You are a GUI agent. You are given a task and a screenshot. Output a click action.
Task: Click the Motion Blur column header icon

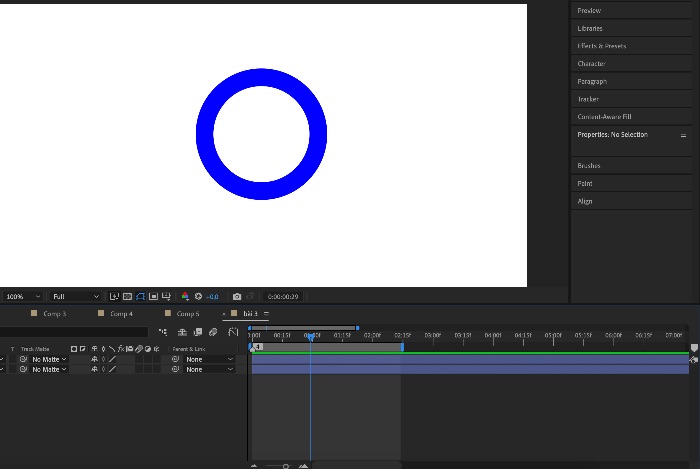coord(139,349)
